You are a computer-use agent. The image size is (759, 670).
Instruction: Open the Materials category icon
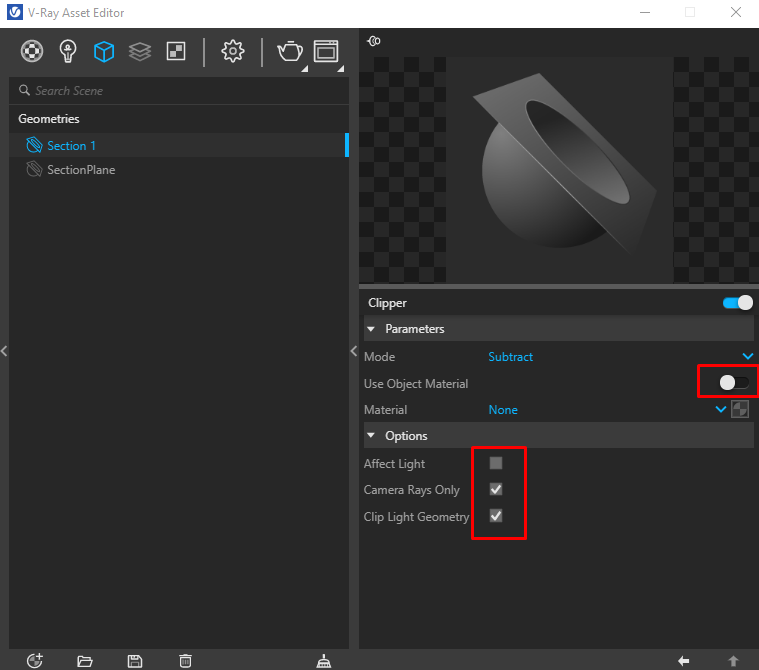[32, 51]
